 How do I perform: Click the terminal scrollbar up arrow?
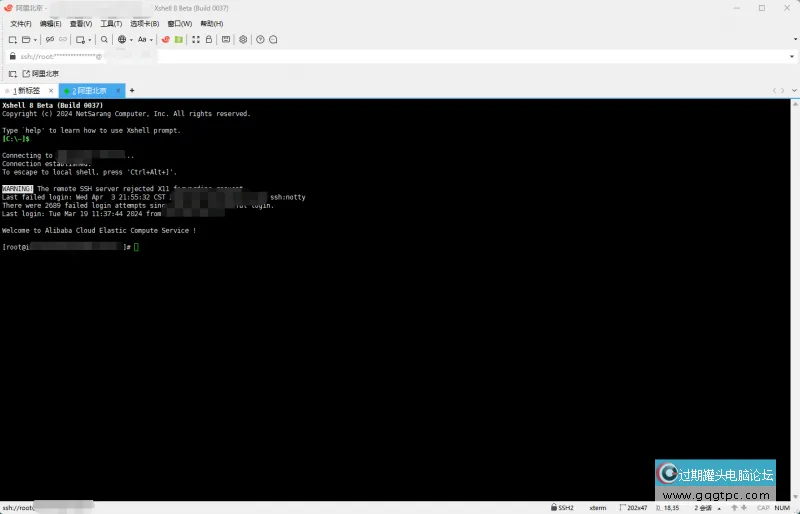[795, 104]
